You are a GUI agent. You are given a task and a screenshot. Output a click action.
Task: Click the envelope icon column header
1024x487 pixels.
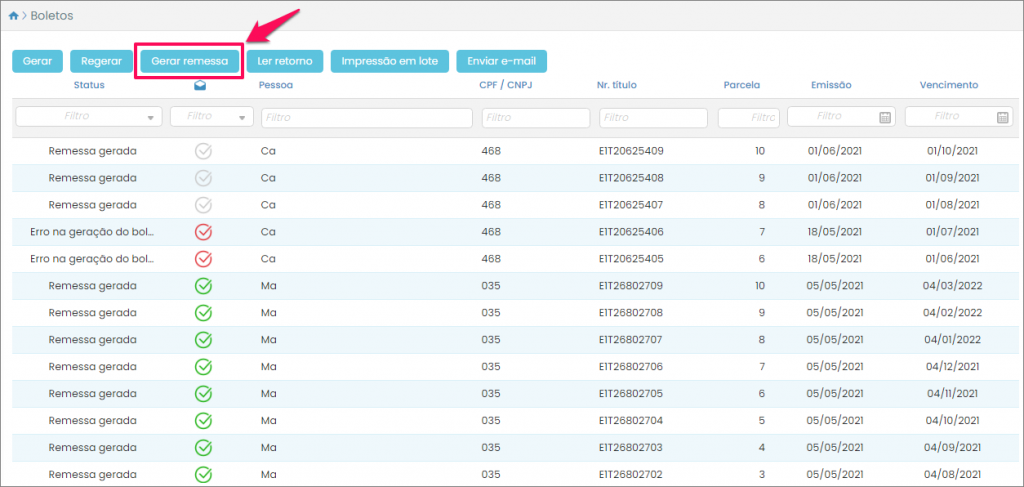click(202, 86)
